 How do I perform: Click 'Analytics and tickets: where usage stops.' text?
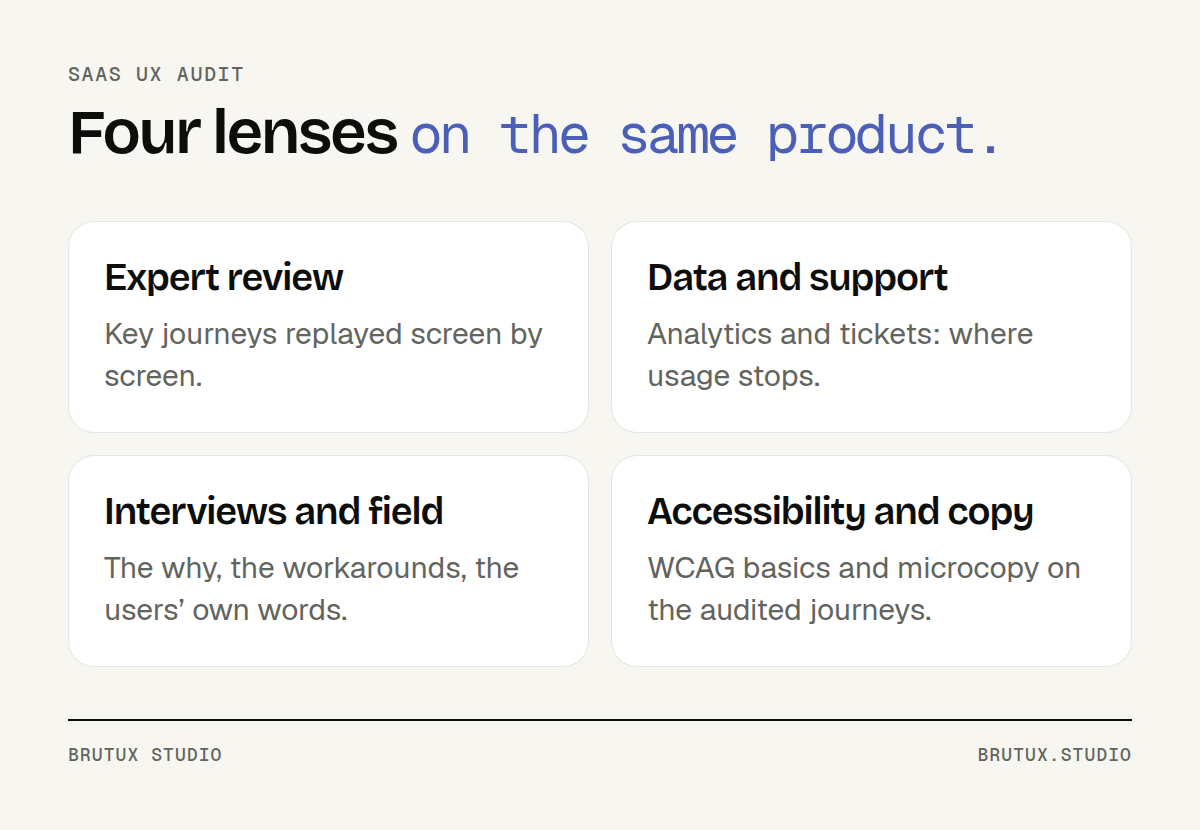(x=840, y=355)
